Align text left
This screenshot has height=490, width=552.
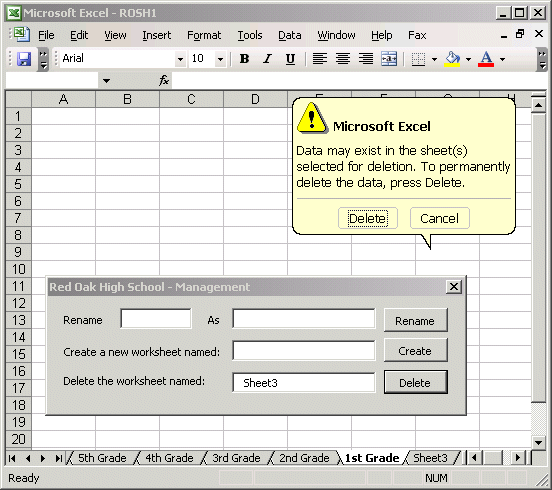(320, 59)
